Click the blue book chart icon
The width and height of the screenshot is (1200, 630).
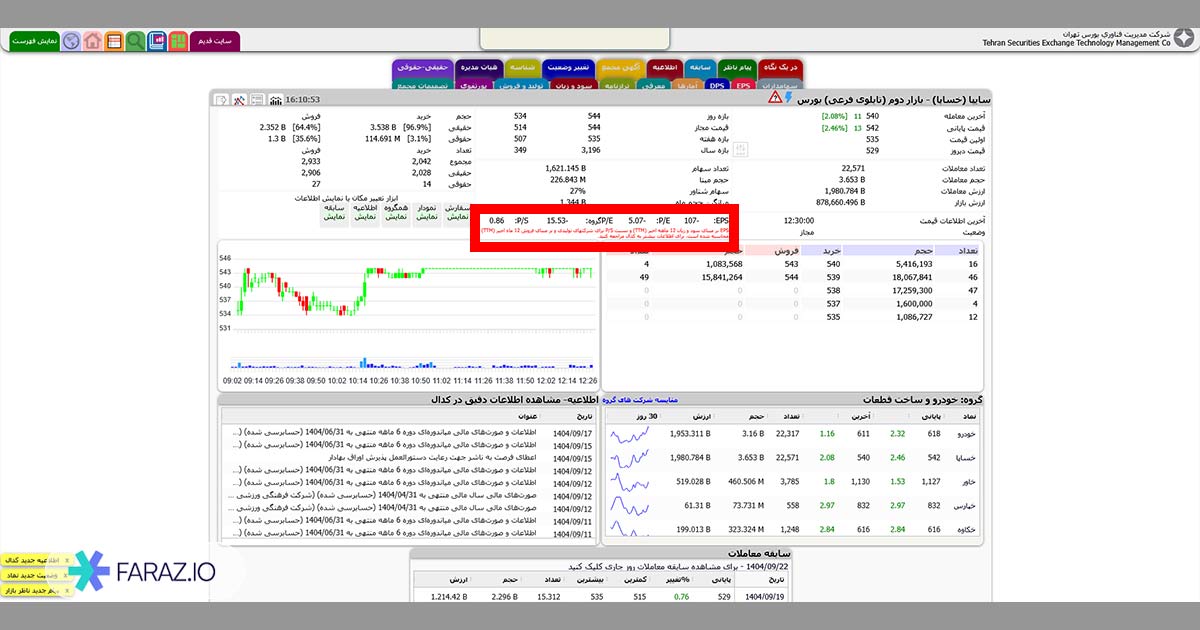click(157, 41)
